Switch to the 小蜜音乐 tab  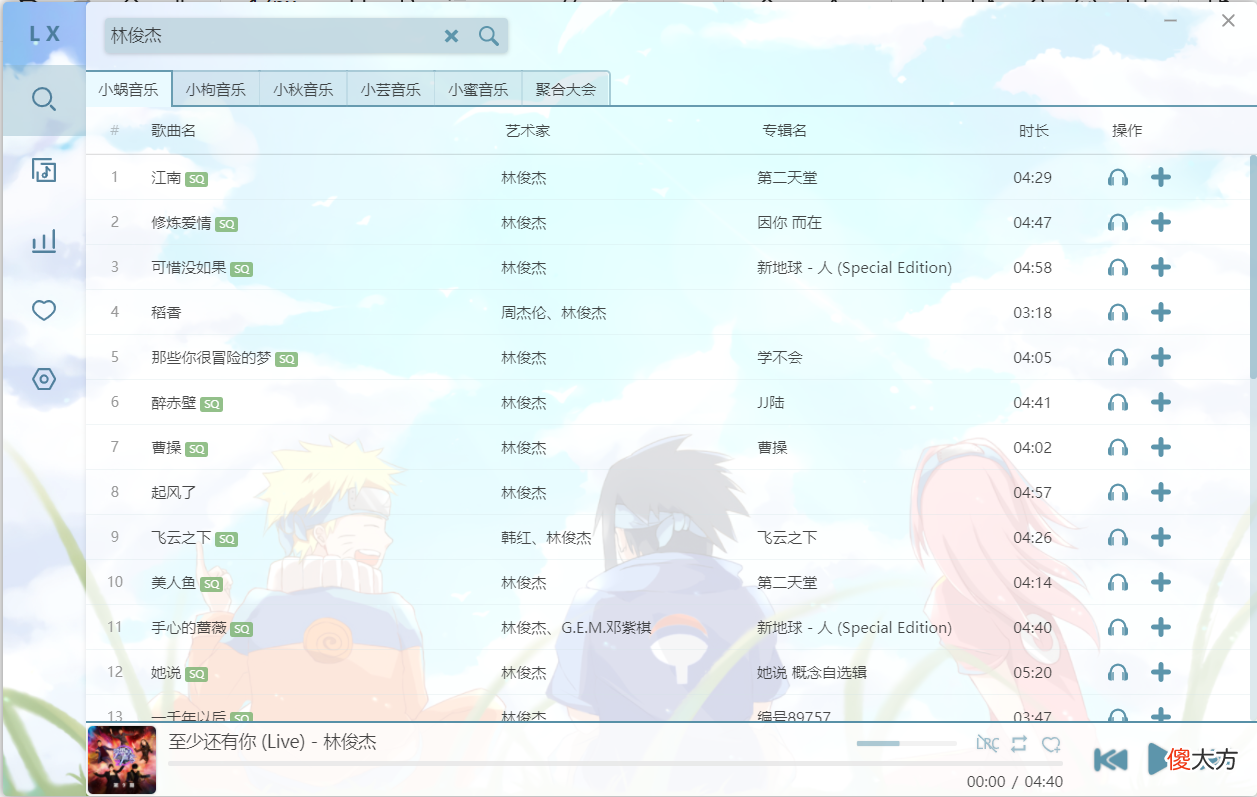(478, 89)
